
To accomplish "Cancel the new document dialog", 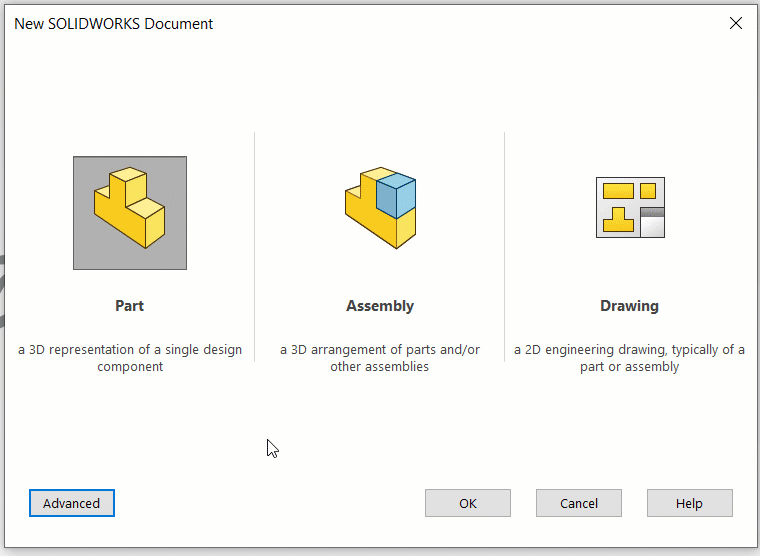I will tap(579, 503).
